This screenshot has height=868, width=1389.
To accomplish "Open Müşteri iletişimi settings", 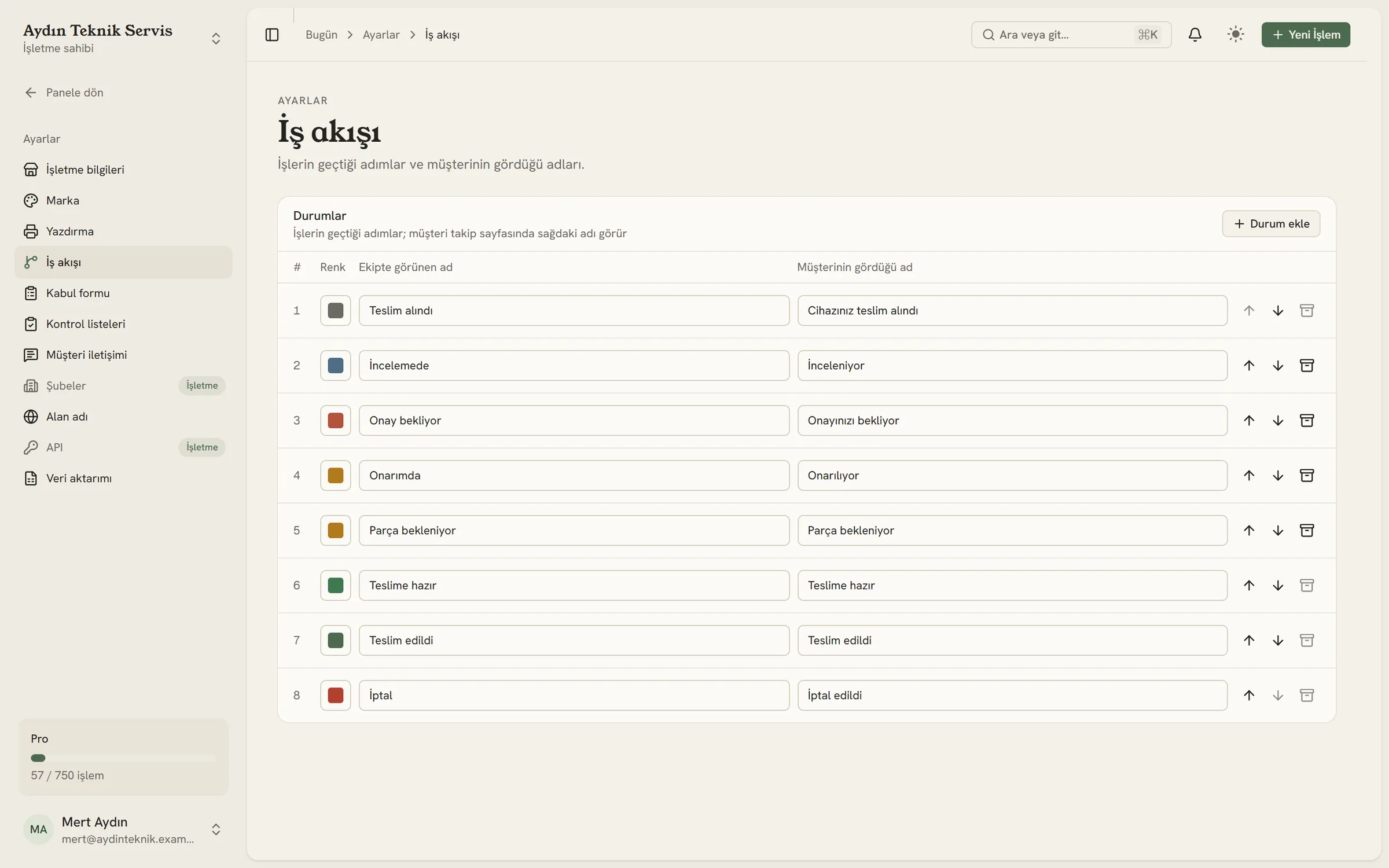I will 123,355.
